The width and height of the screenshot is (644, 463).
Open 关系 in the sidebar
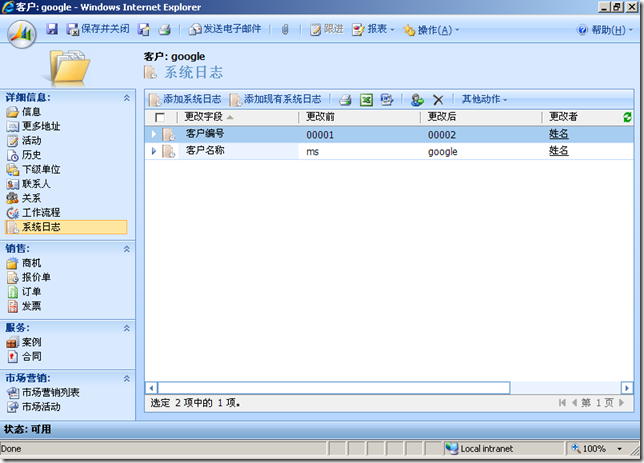[x=24, y=198]
